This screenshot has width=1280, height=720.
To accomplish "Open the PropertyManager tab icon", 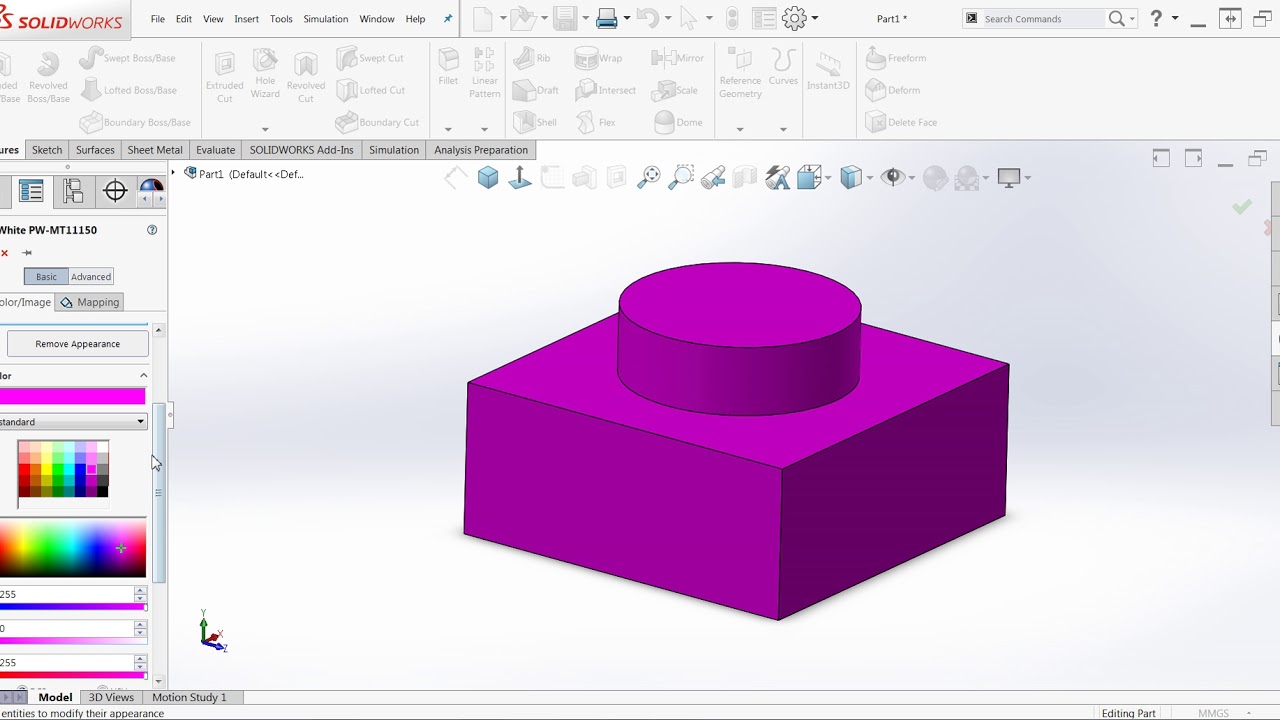I will [31, 191].
